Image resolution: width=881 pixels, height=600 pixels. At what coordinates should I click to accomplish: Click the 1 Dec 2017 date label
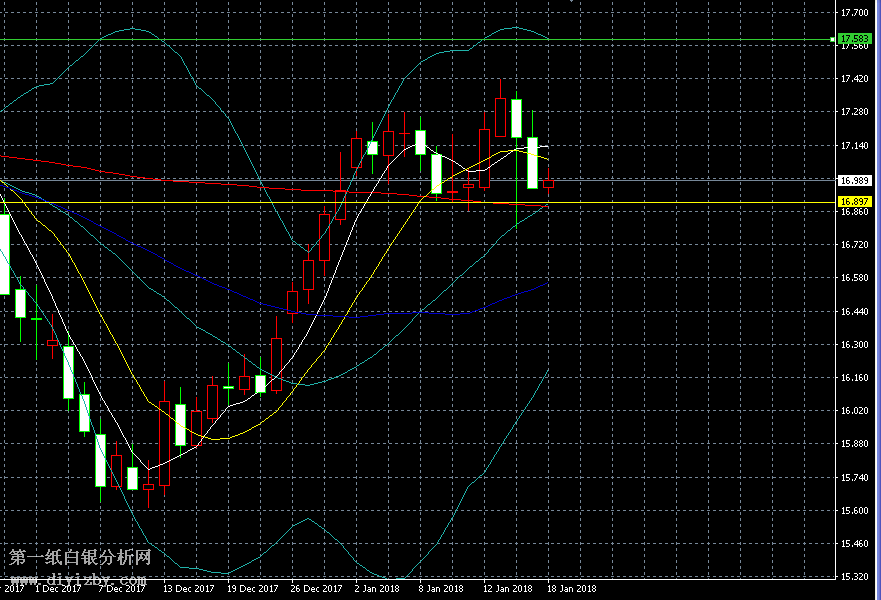[x=58, y=589]
